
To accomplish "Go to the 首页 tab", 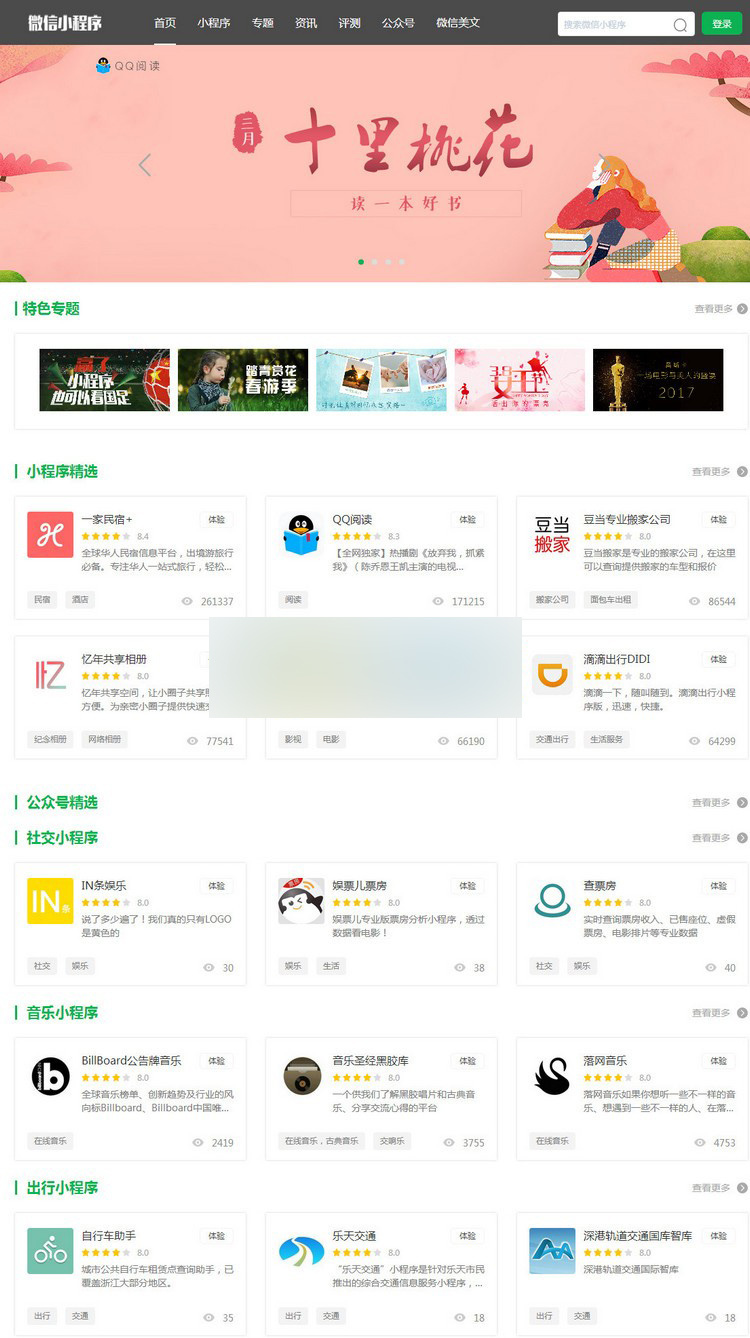I will coord(165,22).
